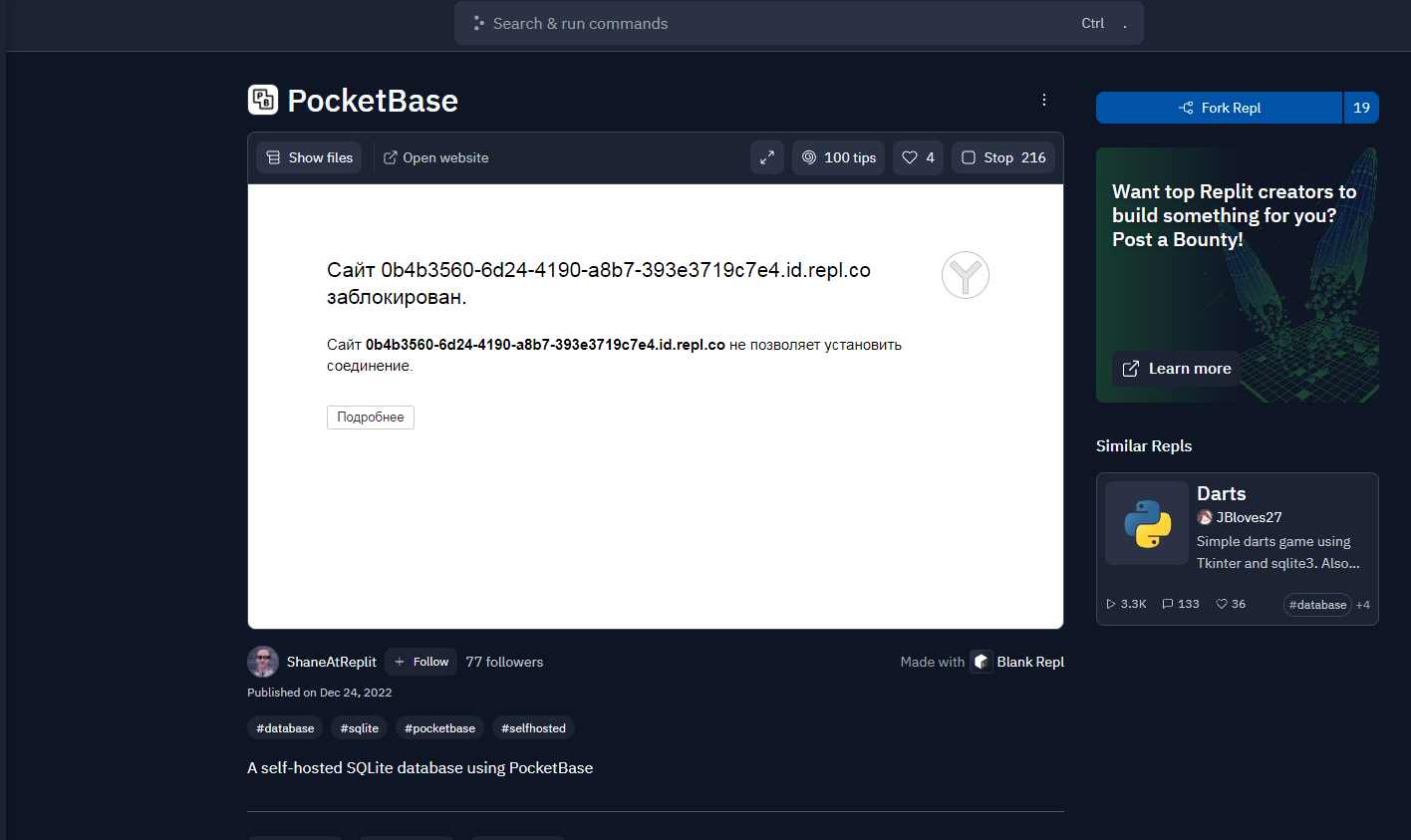Open ShaneAtReplit profile avatar
This screenshot has width=1411, height=840.
(263, 662)
